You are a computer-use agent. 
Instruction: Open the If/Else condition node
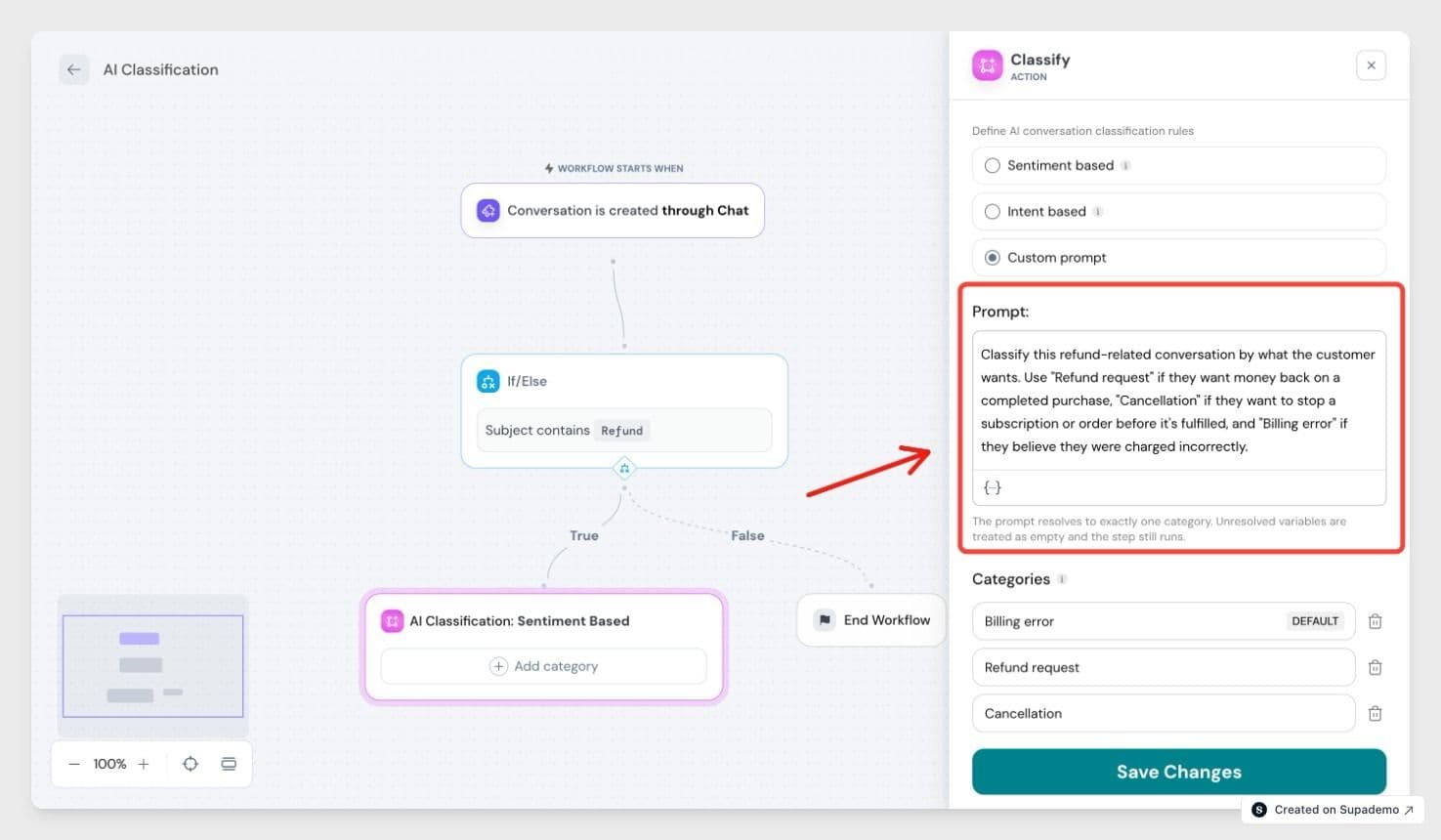[x=624, y=410]
